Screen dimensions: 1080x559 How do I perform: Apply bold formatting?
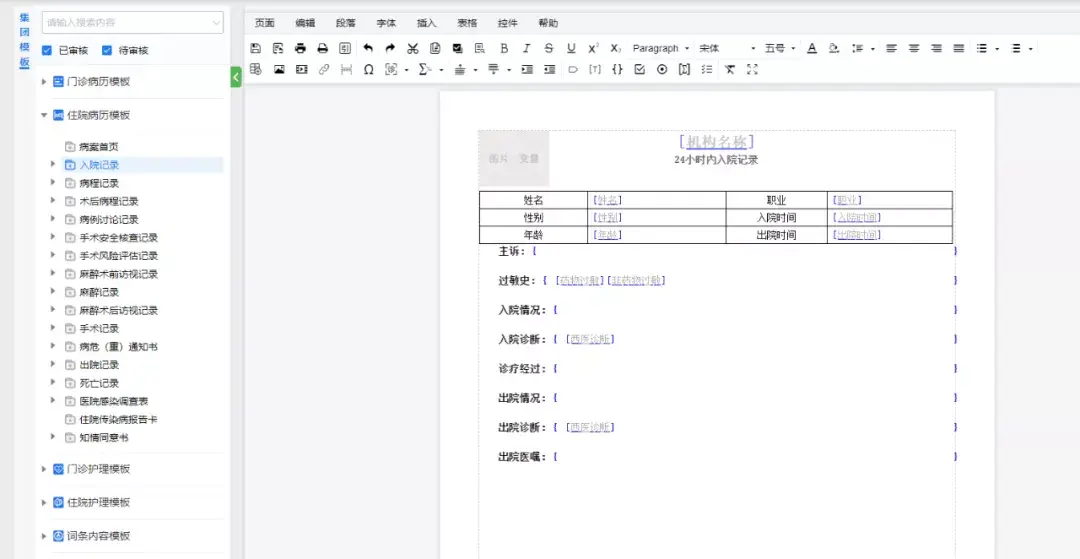point(504,48)
